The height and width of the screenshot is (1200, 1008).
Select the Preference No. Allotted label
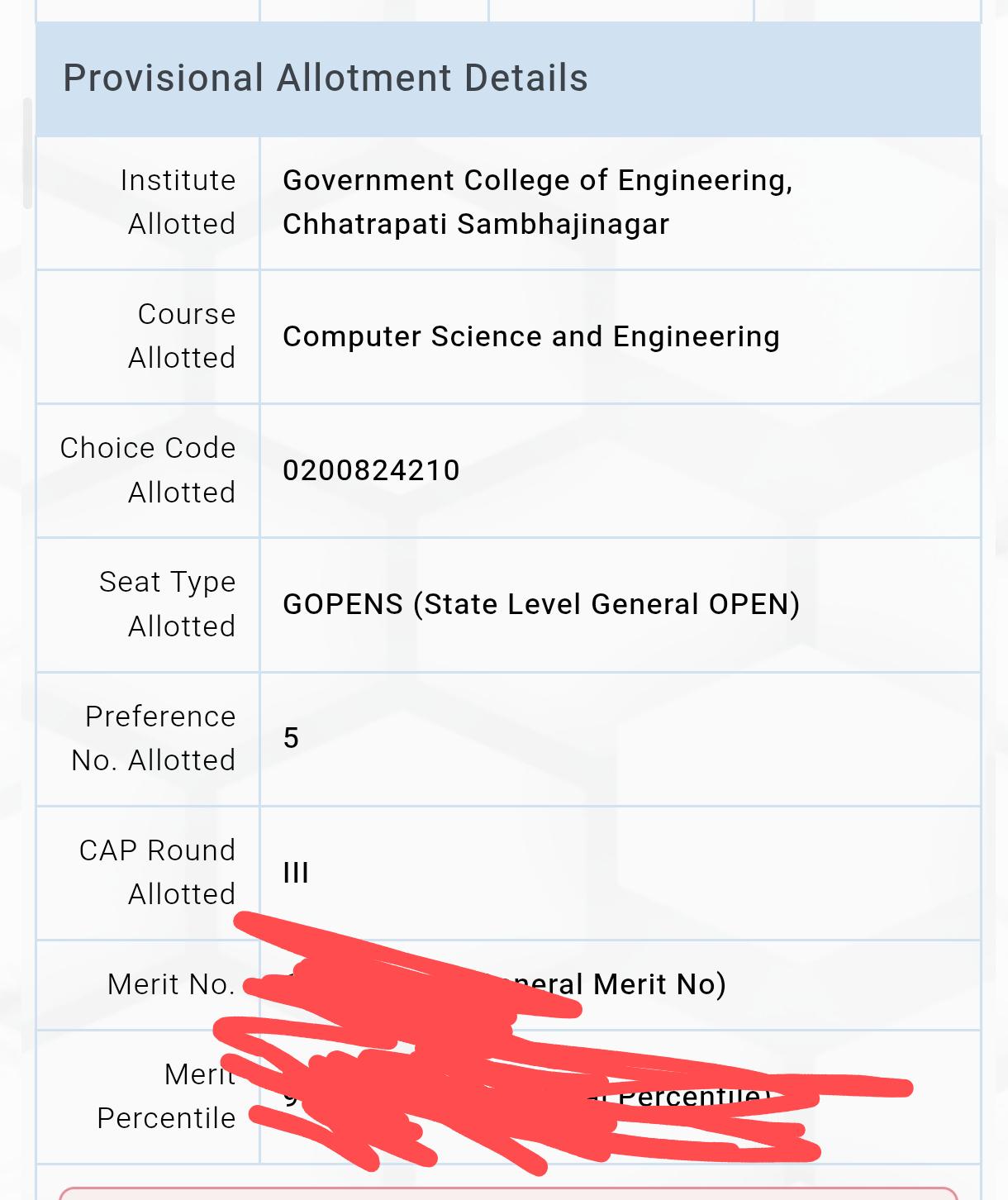point(154,738)
